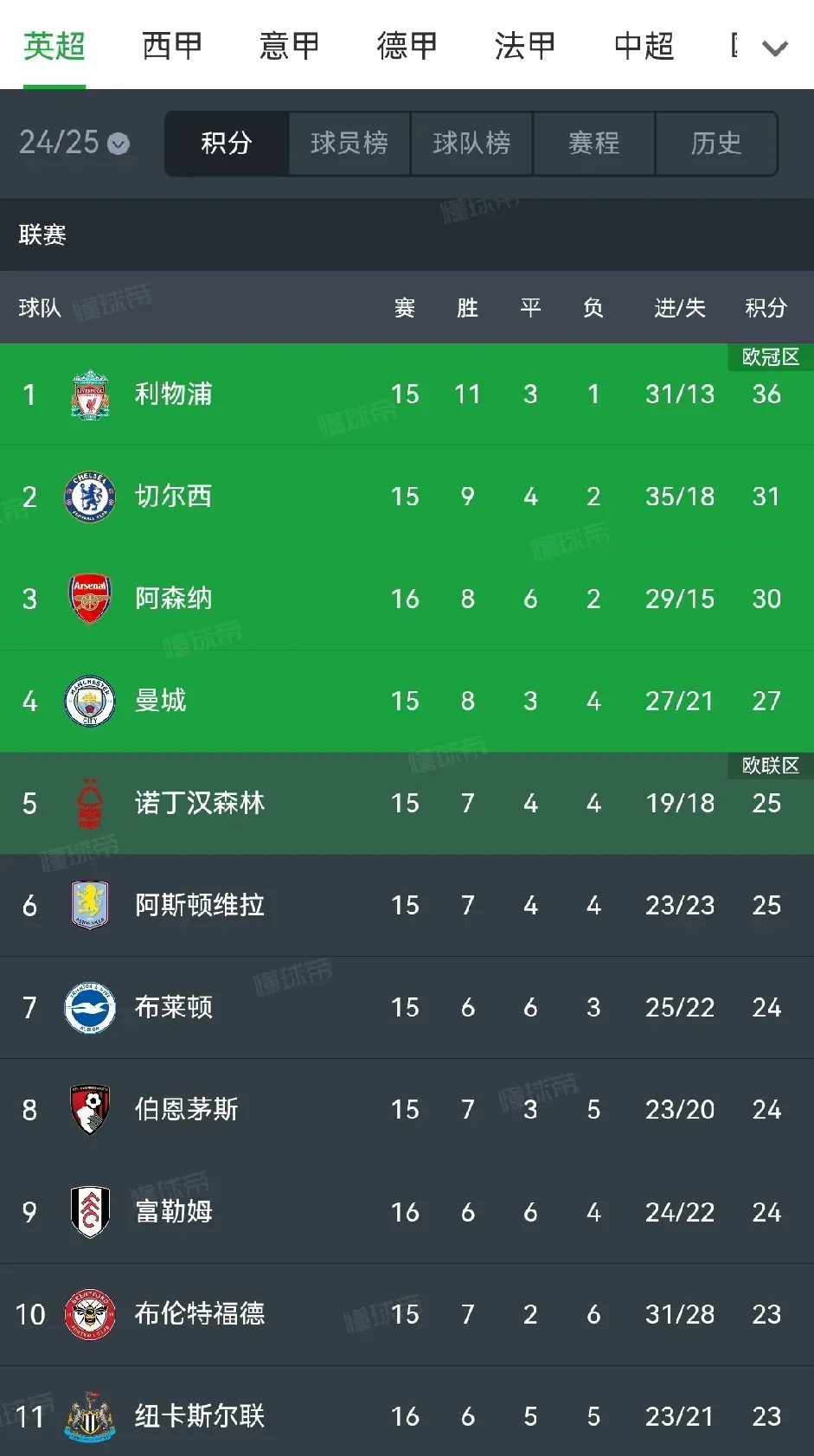This screenshot has width=814, height=1456.
Task: Tap the Bournemouth club crest
Action: pyautogui.click(x=90, y=1110)
